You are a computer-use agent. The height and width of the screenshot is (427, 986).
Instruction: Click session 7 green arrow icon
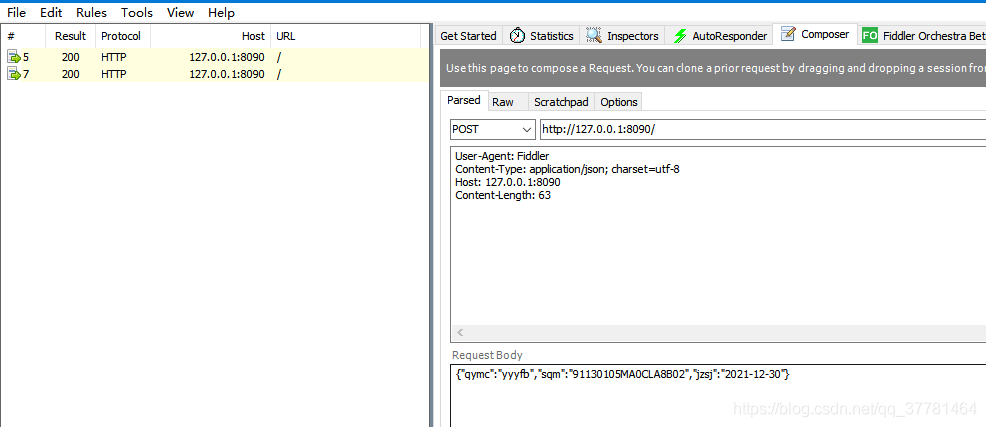(x=14, y=74)
